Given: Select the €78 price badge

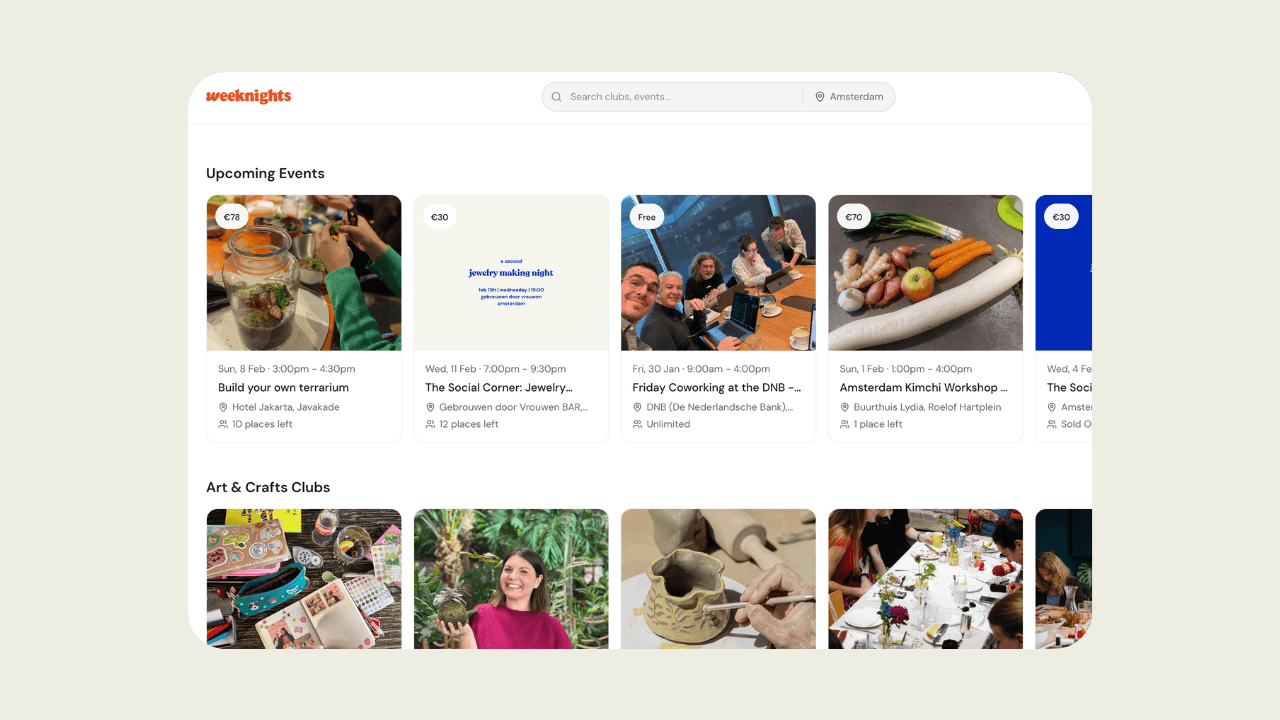Looking at the screenshot, I should coord(232,217).
